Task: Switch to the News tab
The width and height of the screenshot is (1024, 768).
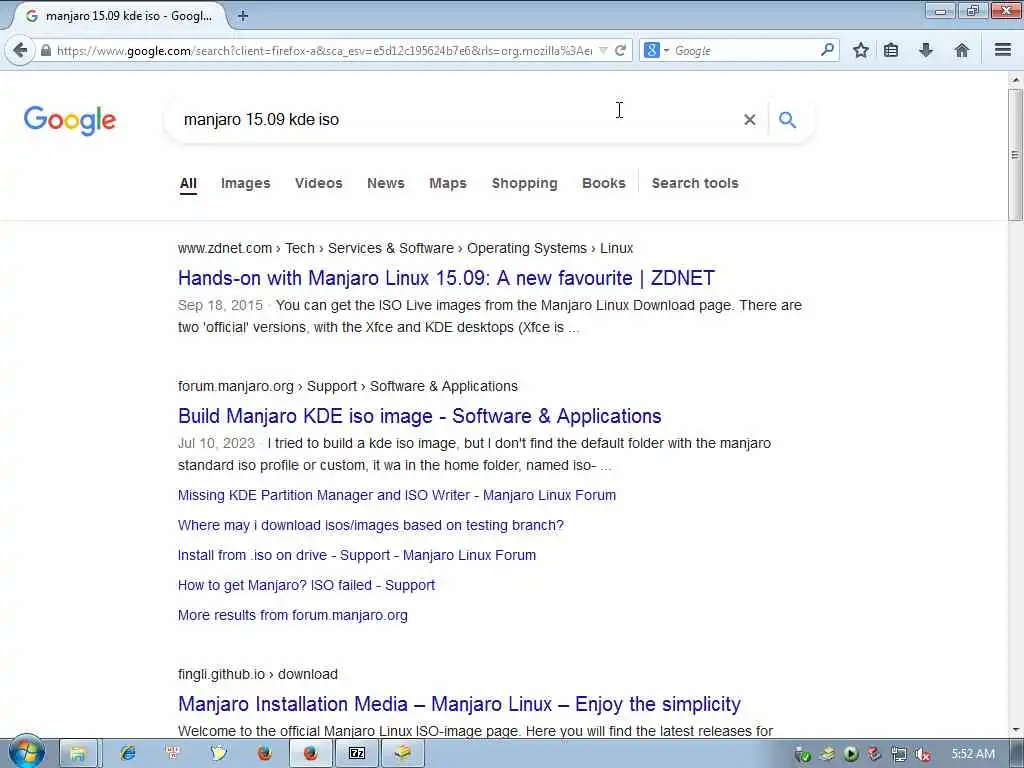Action: coord(386,184)
